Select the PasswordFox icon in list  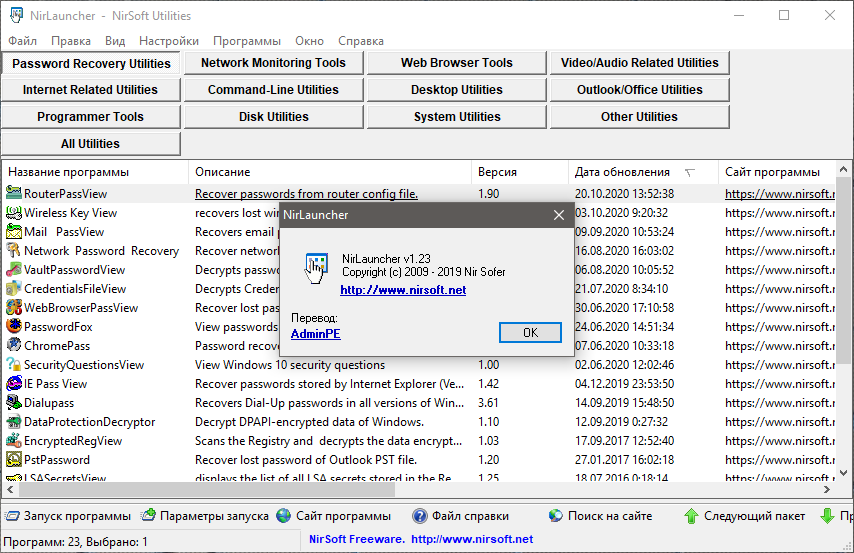[x=14, y=326]
